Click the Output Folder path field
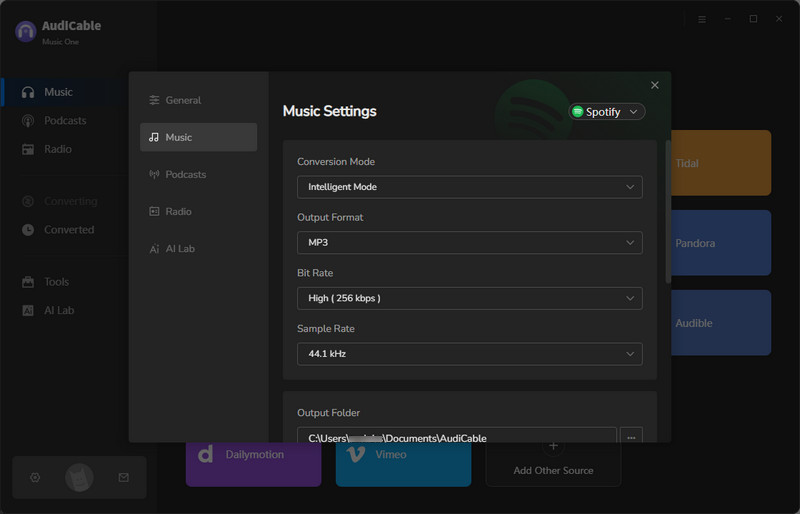 pyautogui.click(x=457, y=435)
